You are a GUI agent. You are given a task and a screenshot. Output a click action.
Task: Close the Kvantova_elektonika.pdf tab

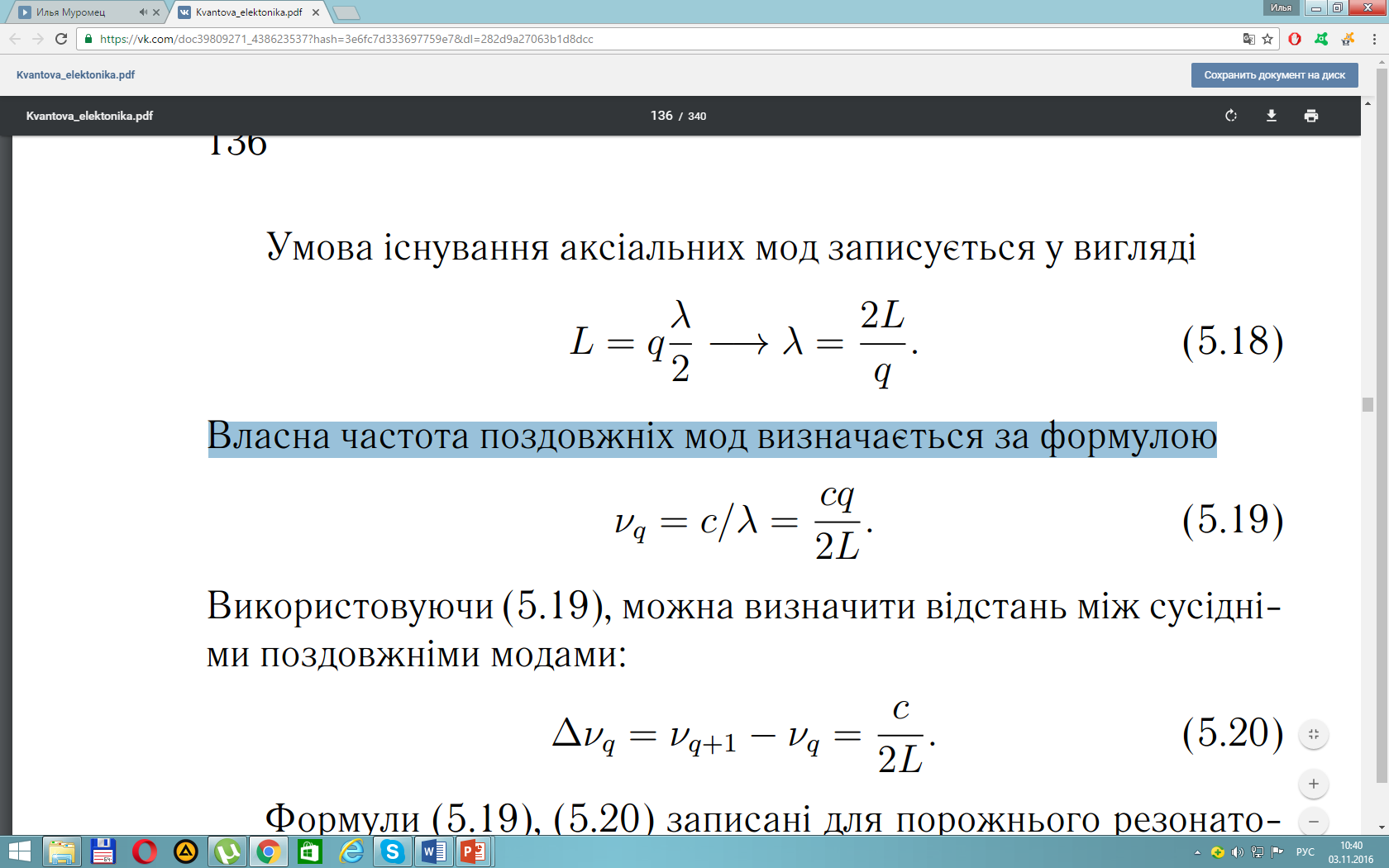tap(316, 12)
